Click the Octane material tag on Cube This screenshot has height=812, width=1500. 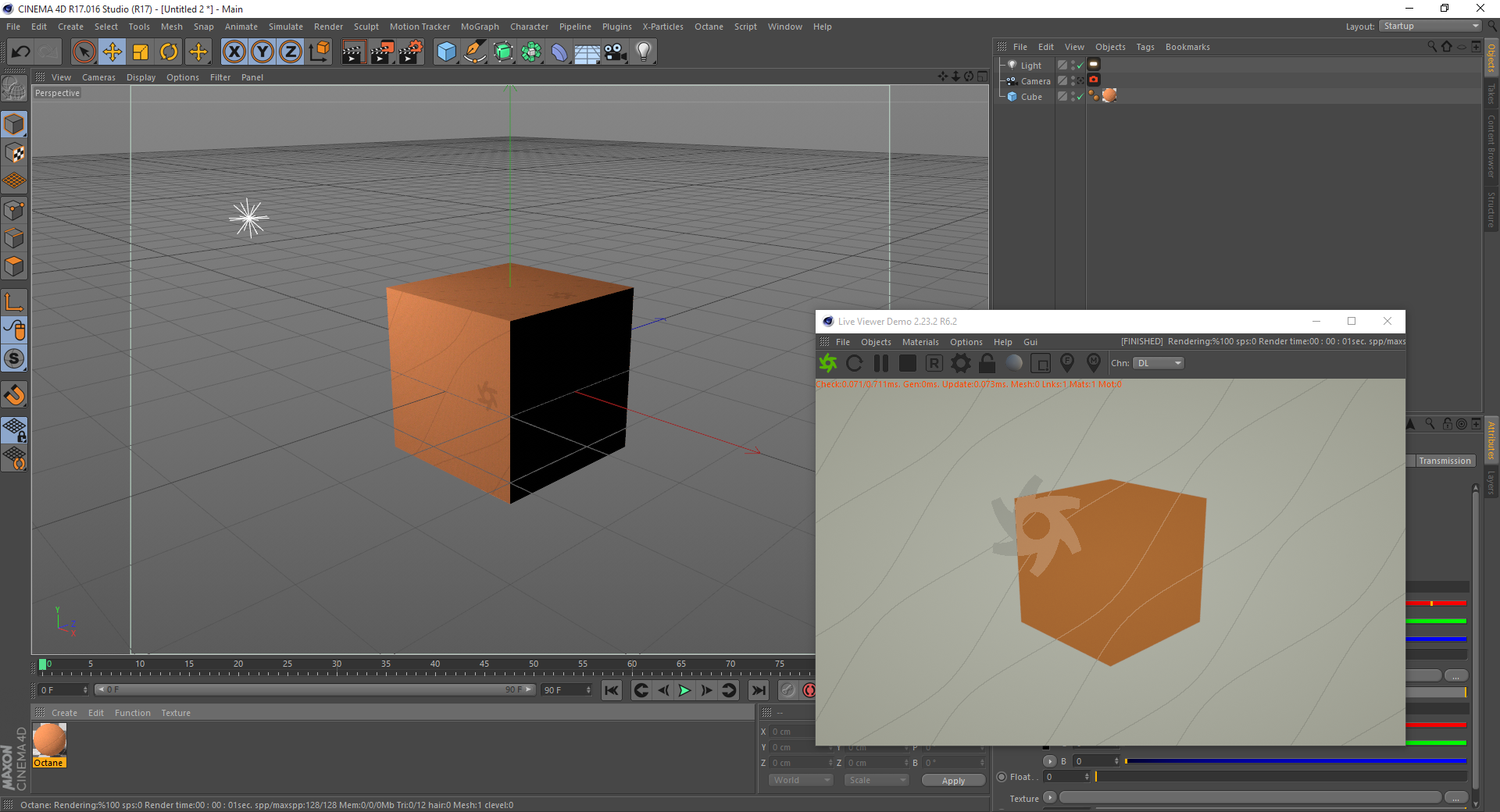pyautogui.click(x=1109, y=96)
